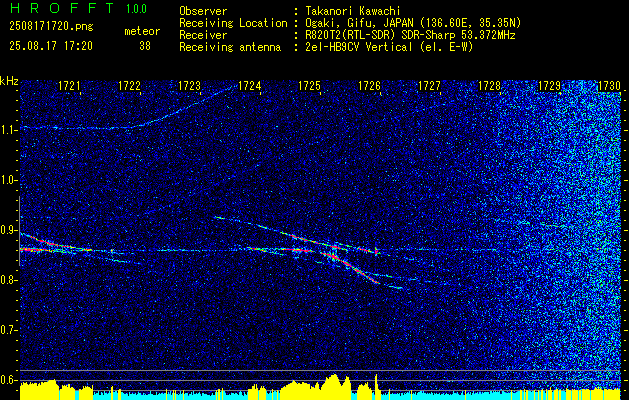Select the filename 2508171720.png
The image size is (629, 400).
tap(51, 27)
